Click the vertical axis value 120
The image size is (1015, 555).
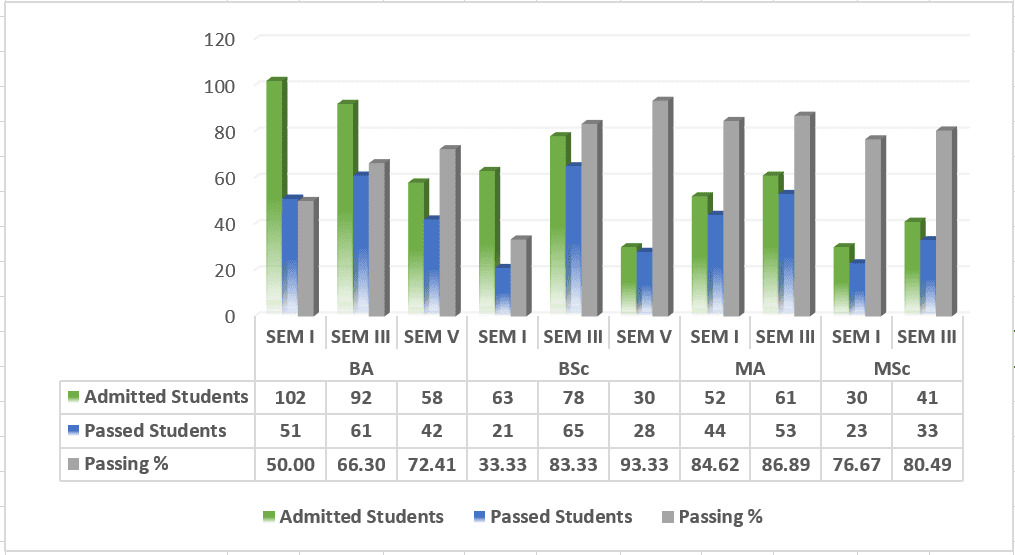point(219,40)
